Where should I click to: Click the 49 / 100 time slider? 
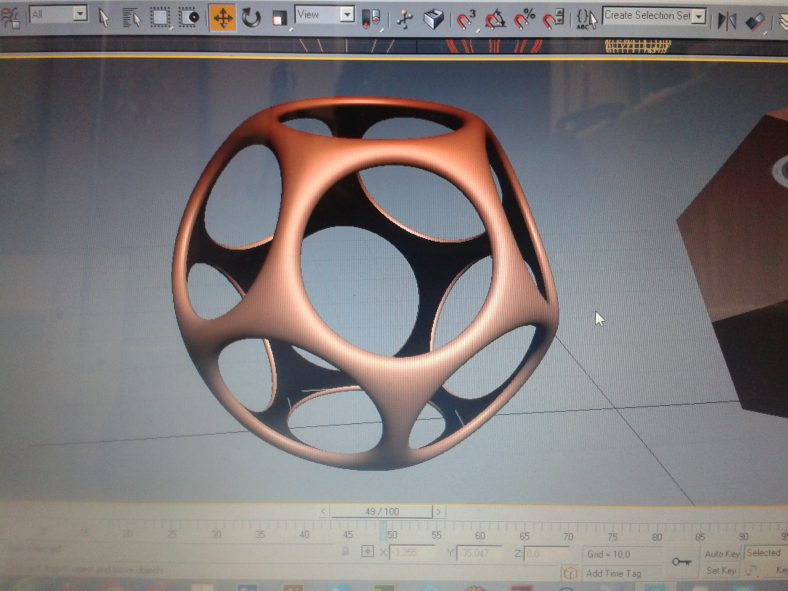point(382,511)
